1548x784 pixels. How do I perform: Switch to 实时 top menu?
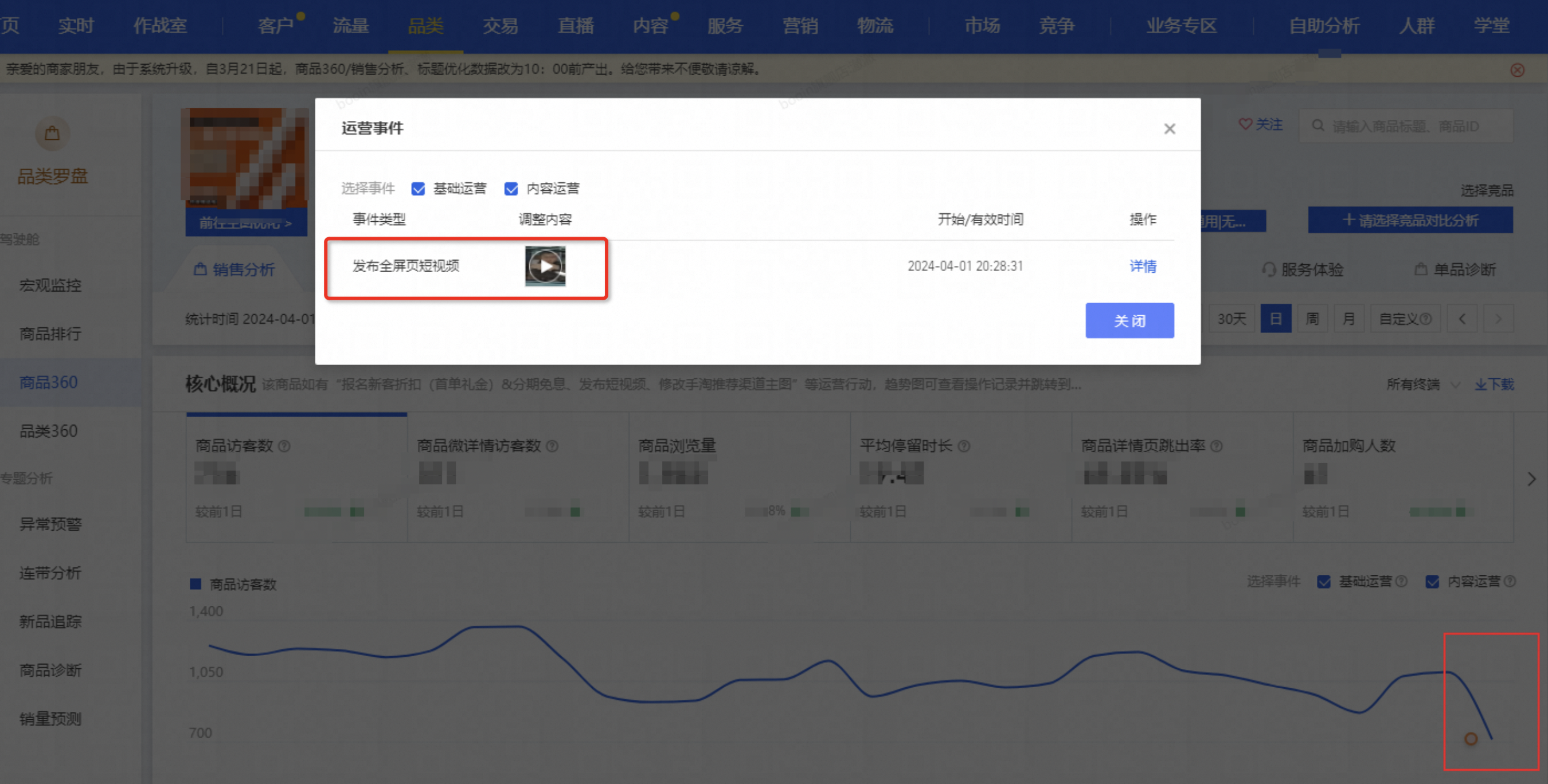(76, 26)
